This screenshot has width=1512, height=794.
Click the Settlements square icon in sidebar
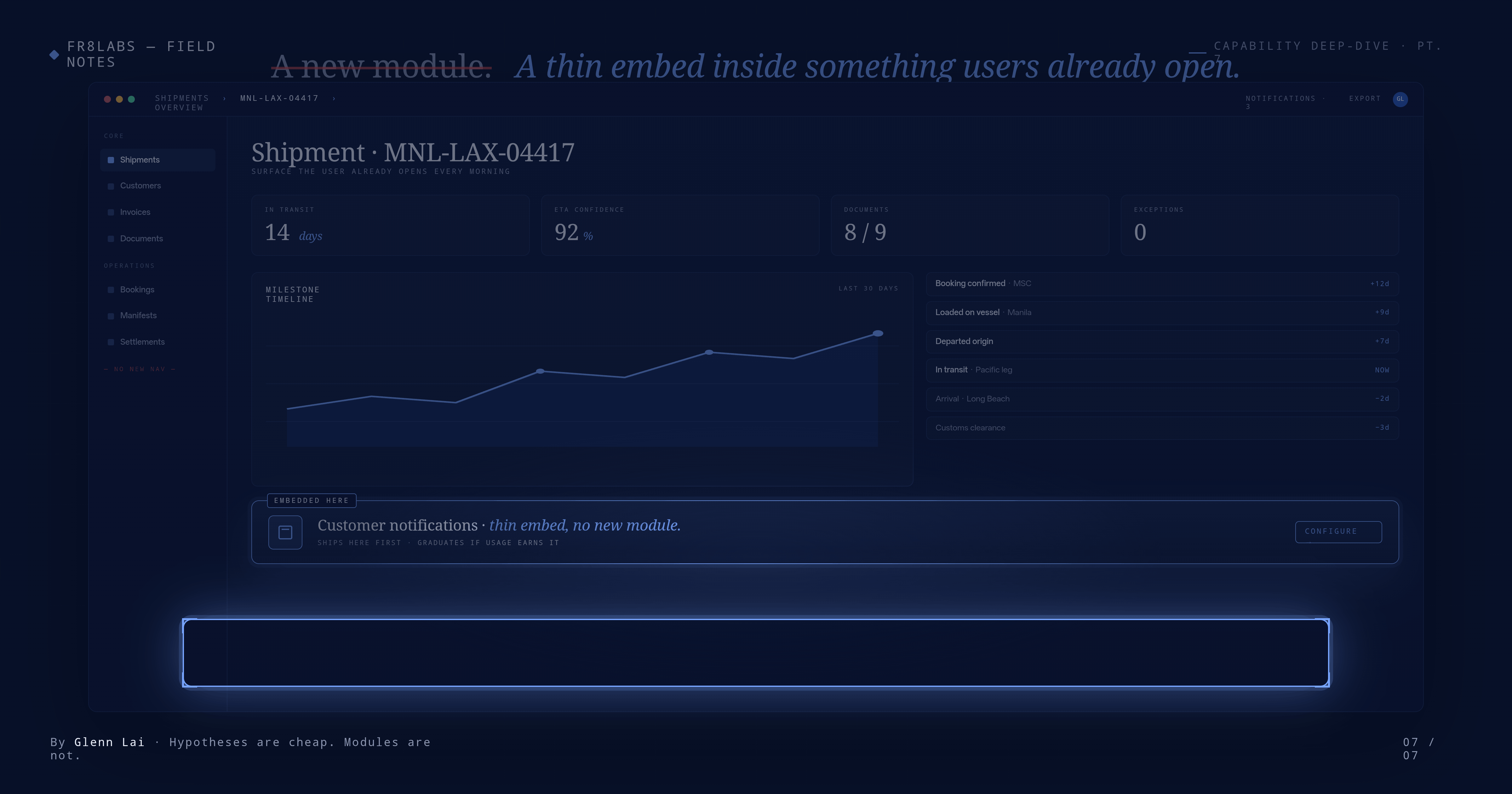[x=111, y=342]
